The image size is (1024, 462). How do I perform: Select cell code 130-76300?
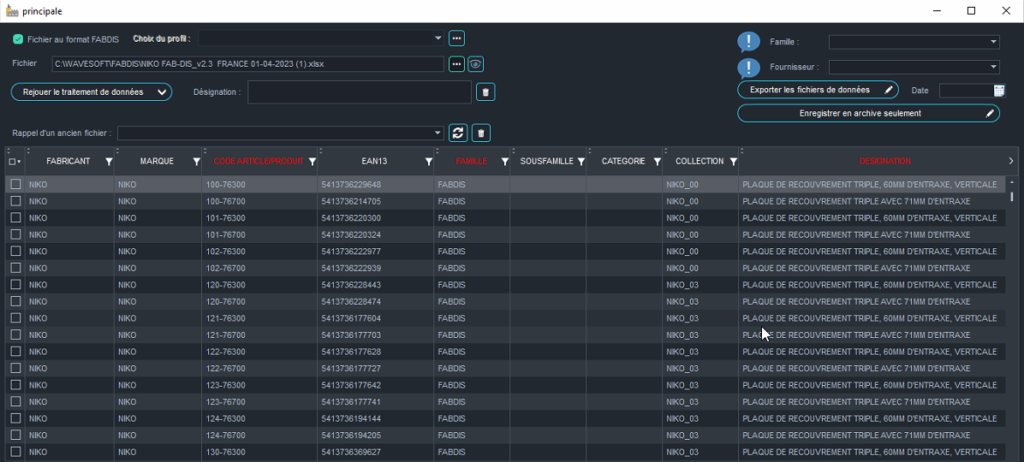point(259,452)
